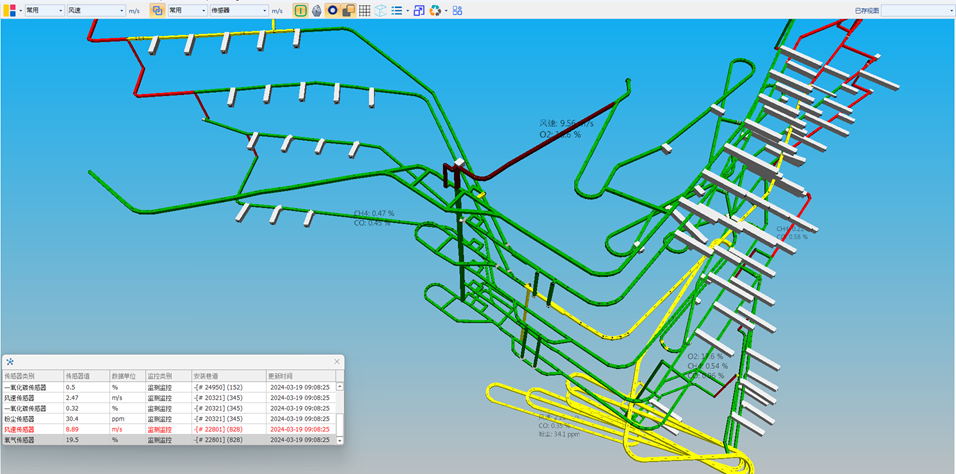Open the 已存视图 saved views dropdown
The width and height of the screenshot is (956, 474).
point(917,10)
